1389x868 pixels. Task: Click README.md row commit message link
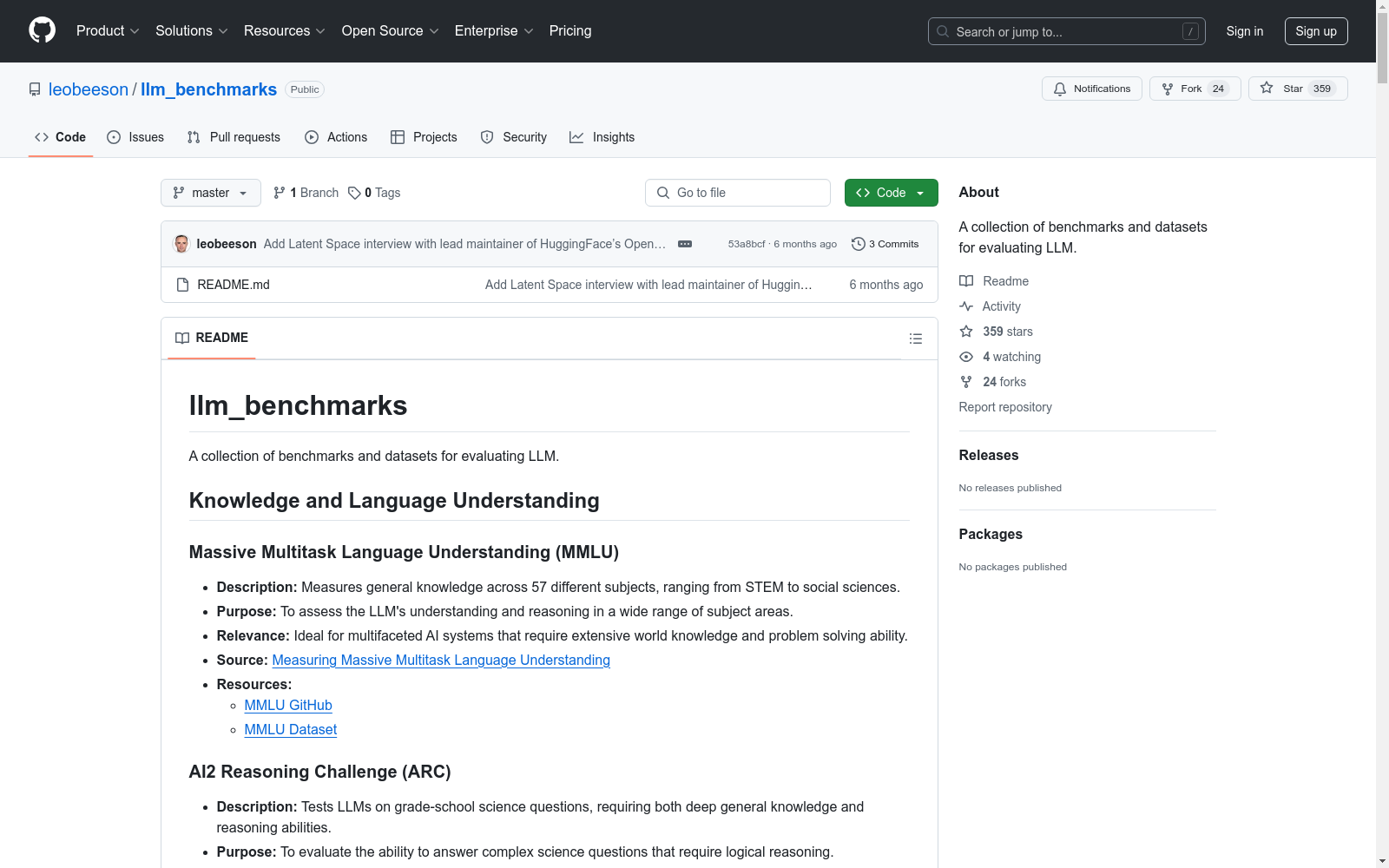click(x=648, y=285)
